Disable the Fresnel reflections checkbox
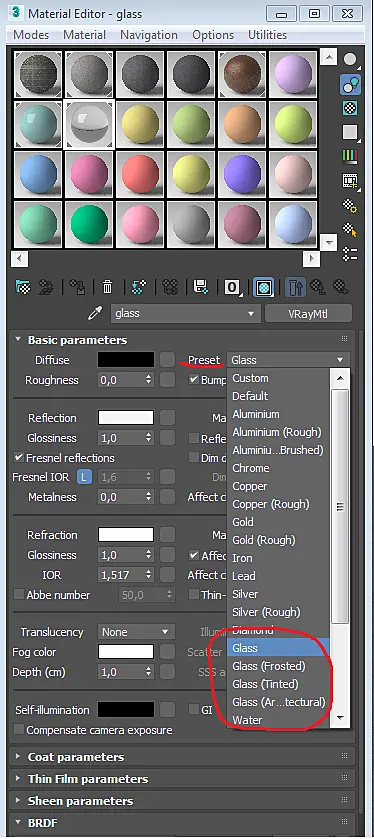 [x=19, y=457]
